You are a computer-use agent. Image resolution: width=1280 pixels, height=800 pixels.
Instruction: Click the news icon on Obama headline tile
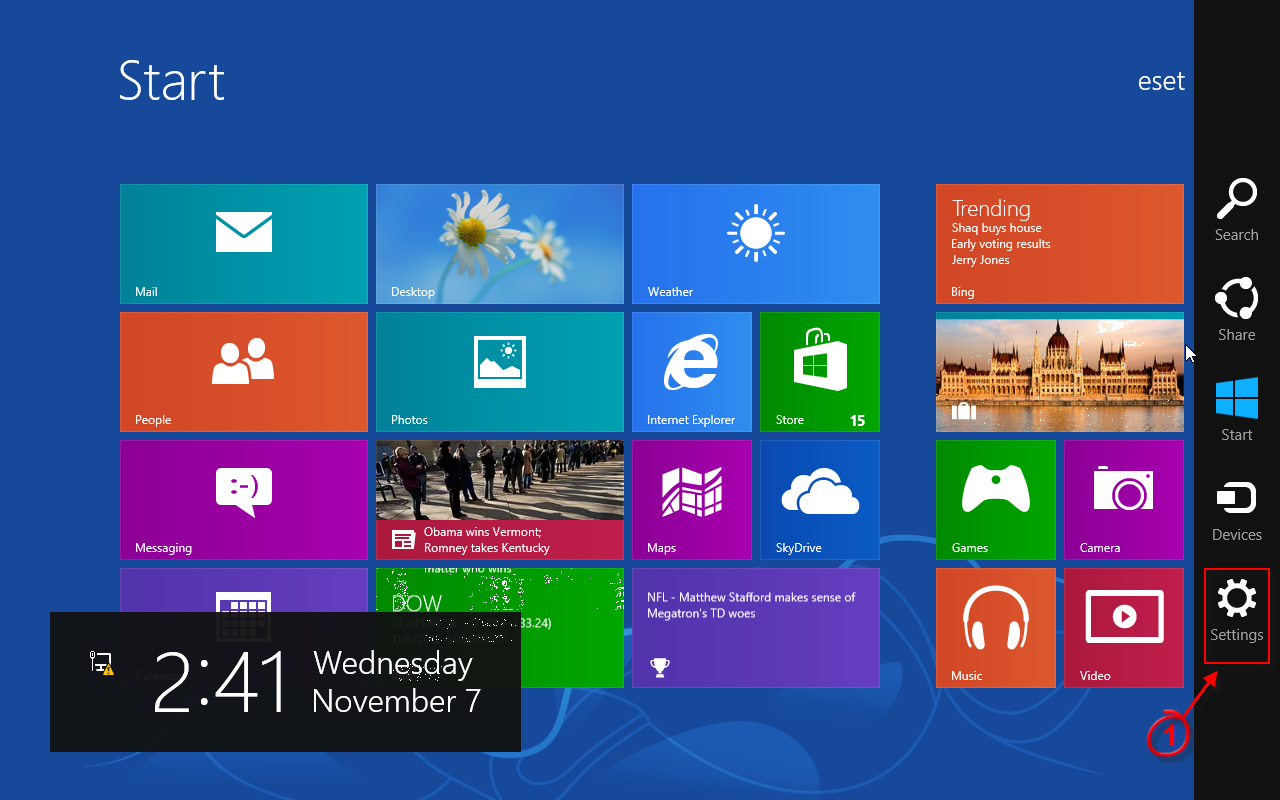[403, 540]
